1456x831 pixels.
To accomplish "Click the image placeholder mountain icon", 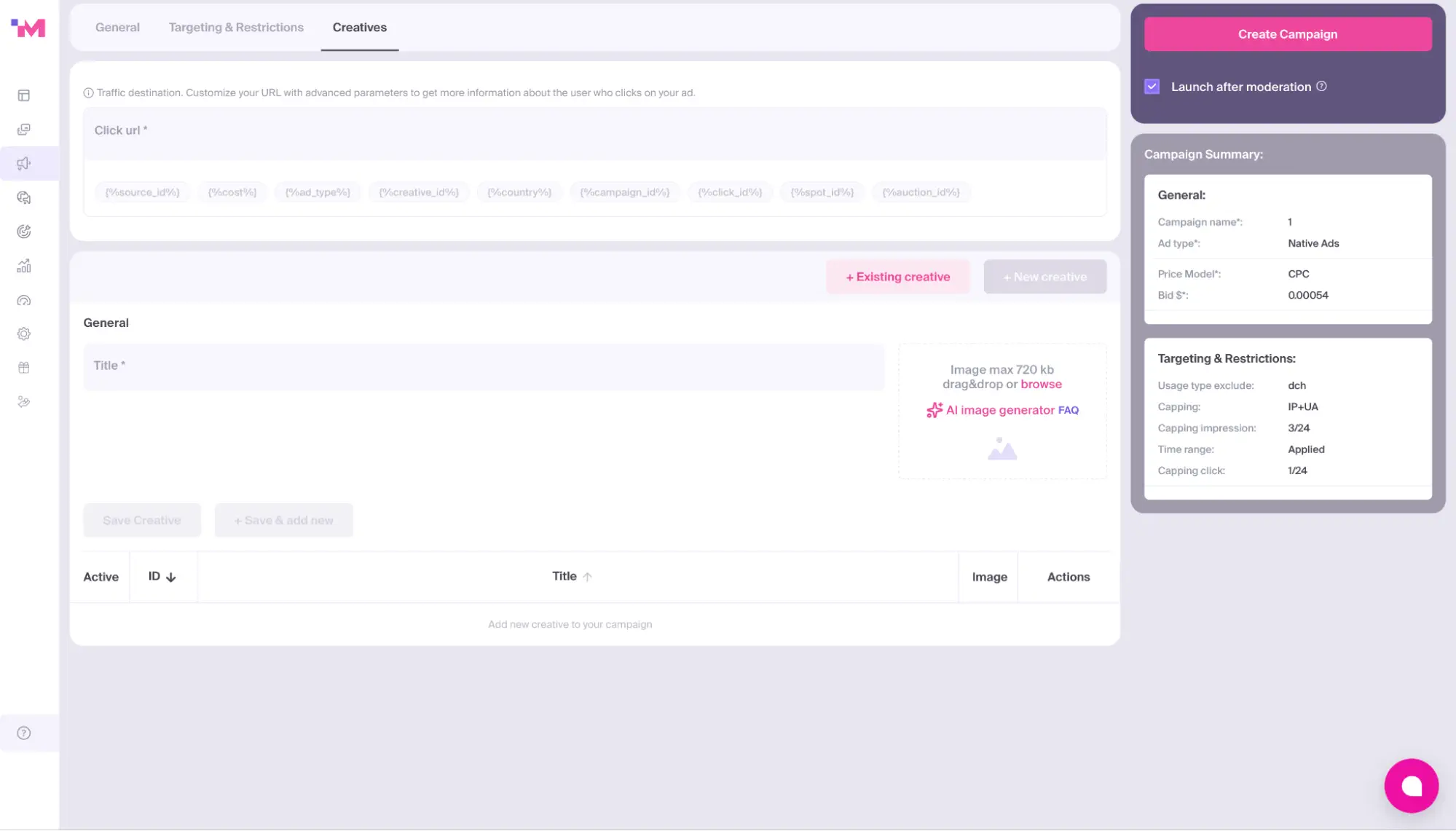I will (1002, 449).
